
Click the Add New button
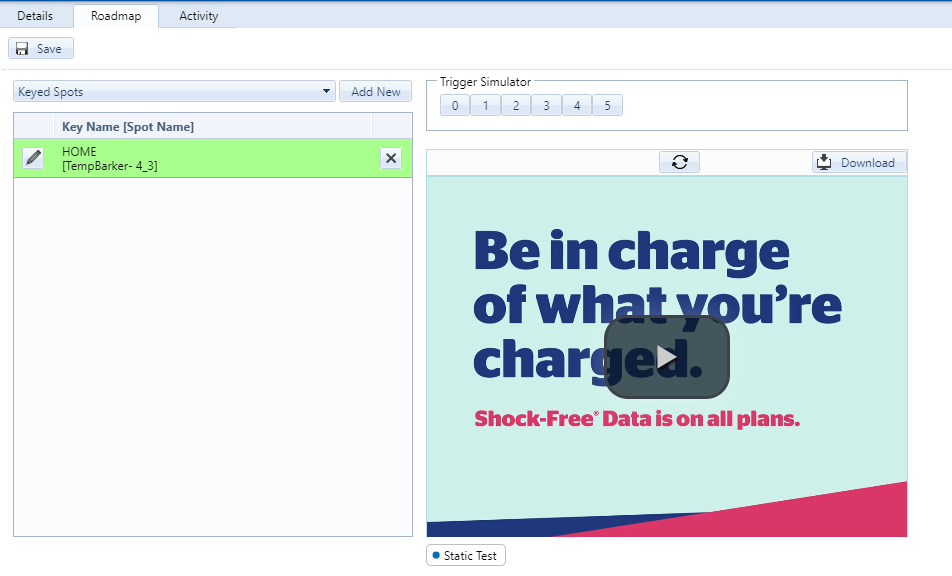pos(375,92)
